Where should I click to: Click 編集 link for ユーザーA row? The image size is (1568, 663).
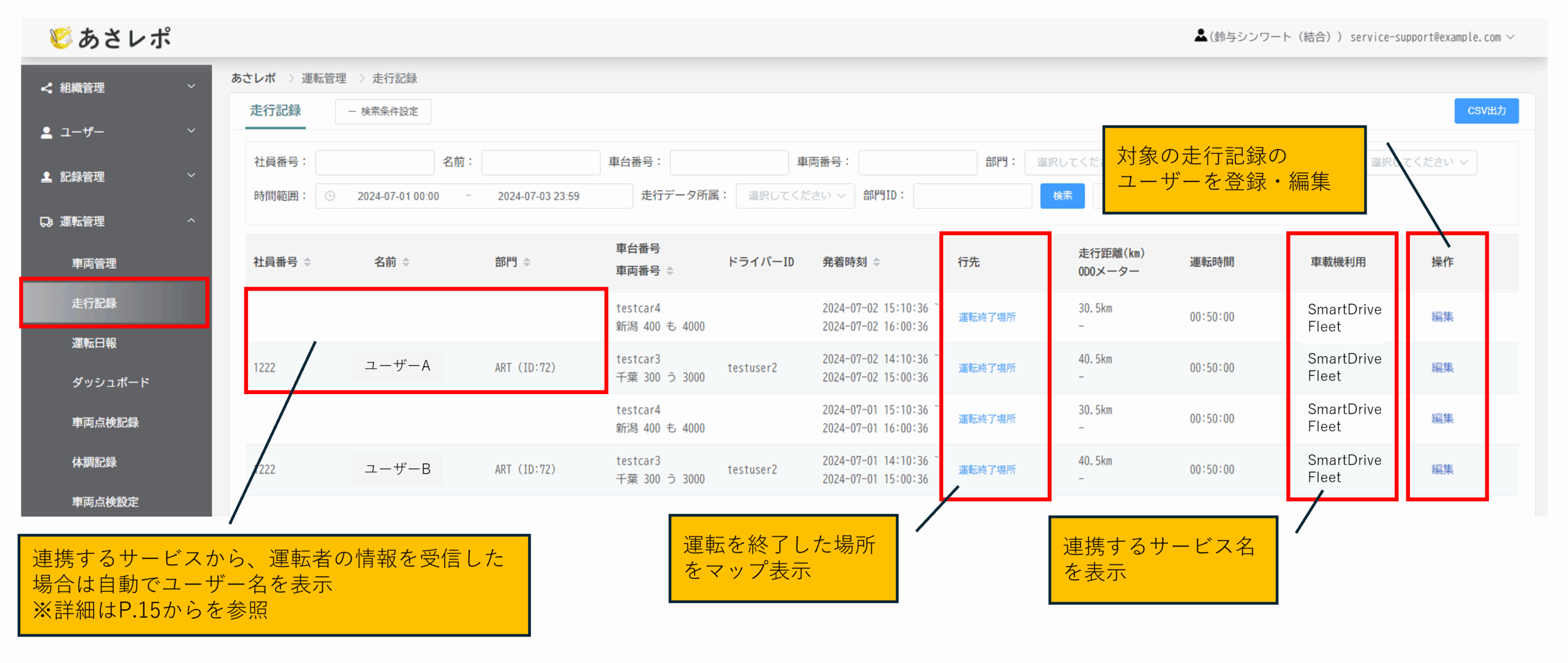(x=1442, y=368)
